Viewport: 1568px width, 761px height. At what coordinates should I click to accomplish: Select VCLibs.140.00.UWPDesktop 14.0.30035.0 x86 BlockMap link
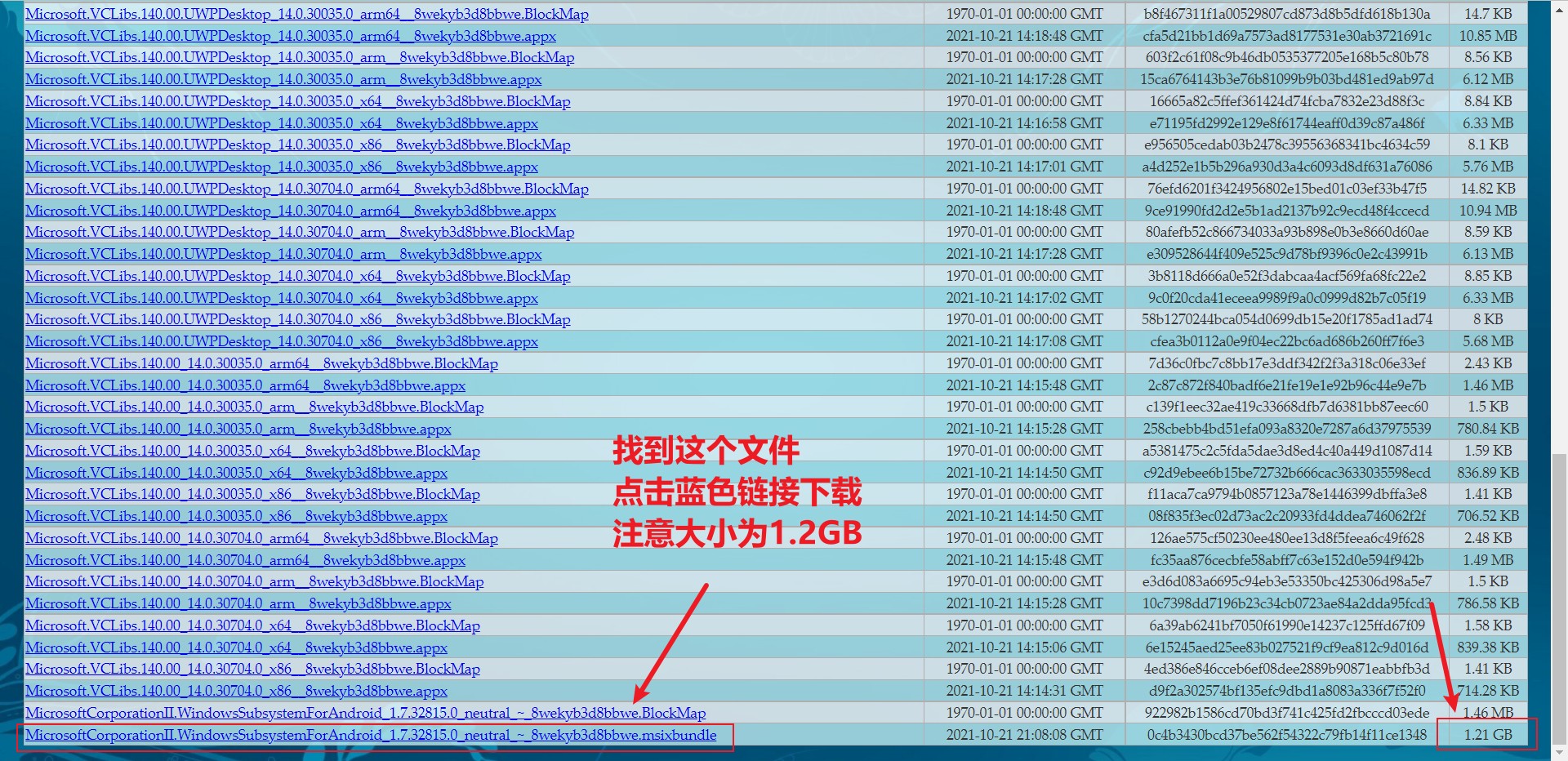(298, 145)
